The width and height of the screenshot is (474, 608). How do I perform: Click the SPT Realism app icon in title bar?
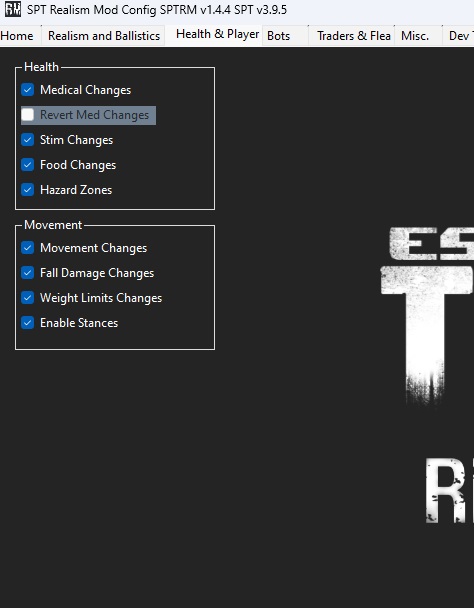point(13,9)
